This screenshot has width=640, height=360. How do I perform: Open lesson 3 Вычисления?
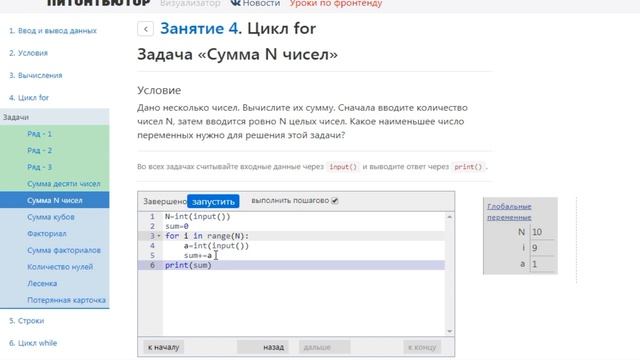pos(36,76)
